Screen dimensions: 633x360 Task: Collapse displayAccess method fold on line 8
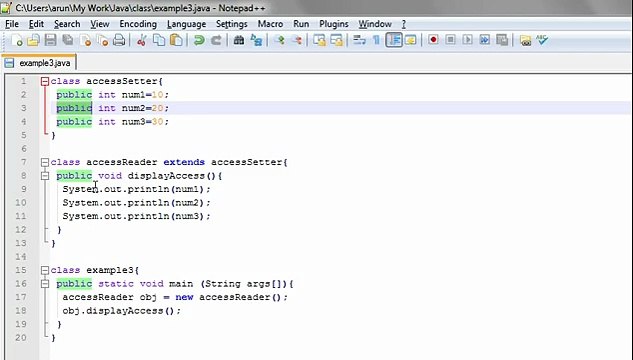pos(45,176)
